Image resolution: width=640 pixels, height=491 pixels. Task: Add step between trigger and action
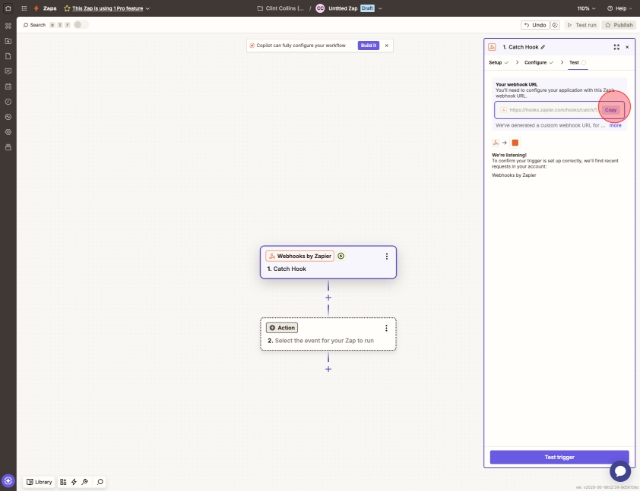point(328,298)
